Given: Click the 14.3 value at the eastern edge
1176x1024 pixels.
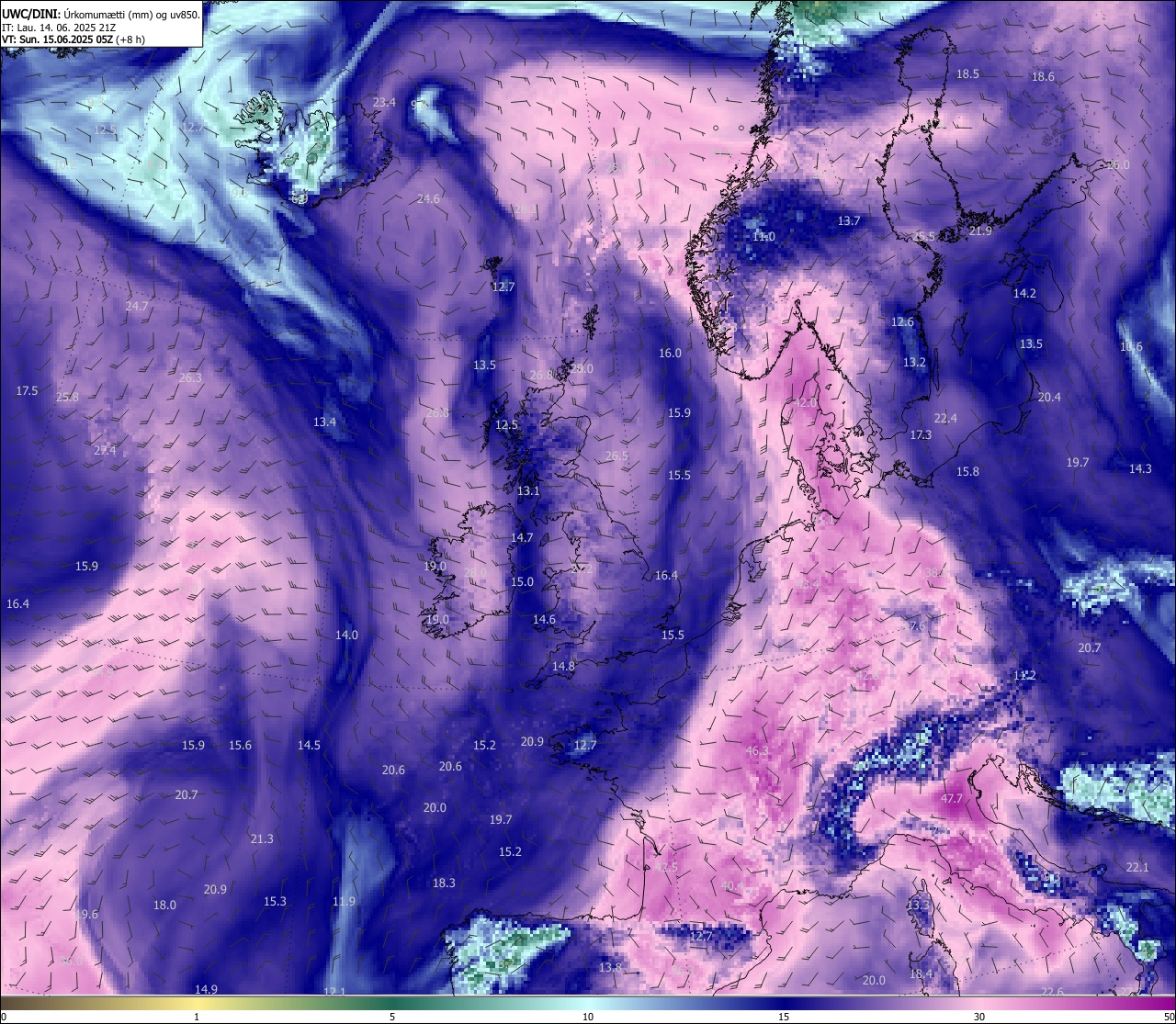Looking at the screenshot, I should pos(1140,468).
